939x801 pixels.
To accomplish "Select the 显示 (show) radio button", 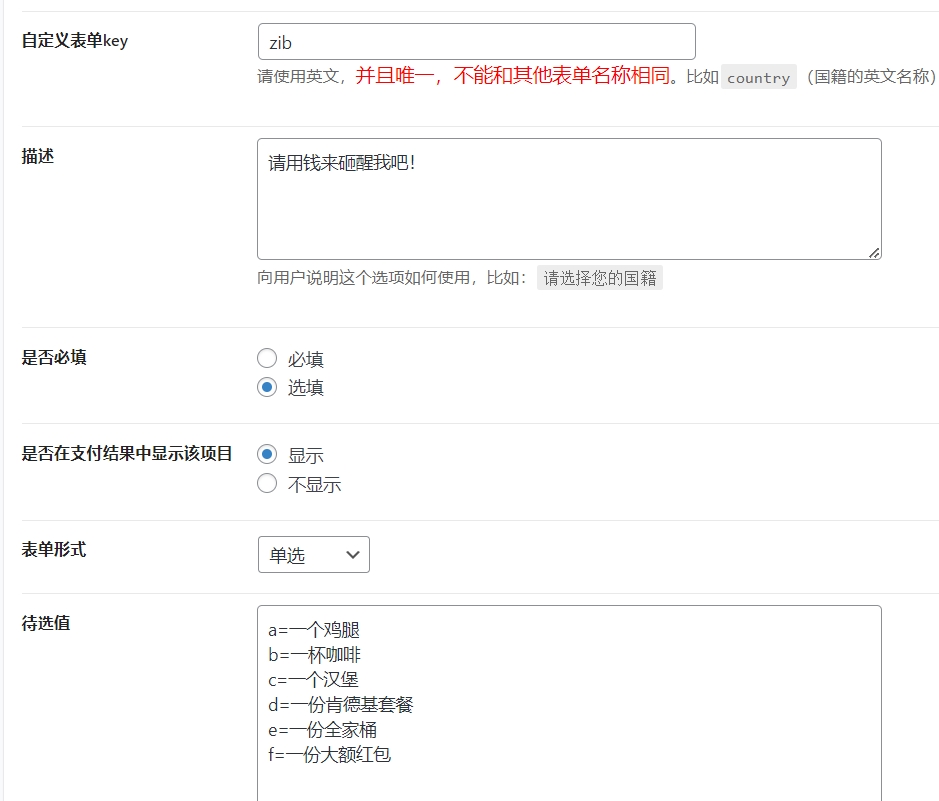I will click(267, 453).
